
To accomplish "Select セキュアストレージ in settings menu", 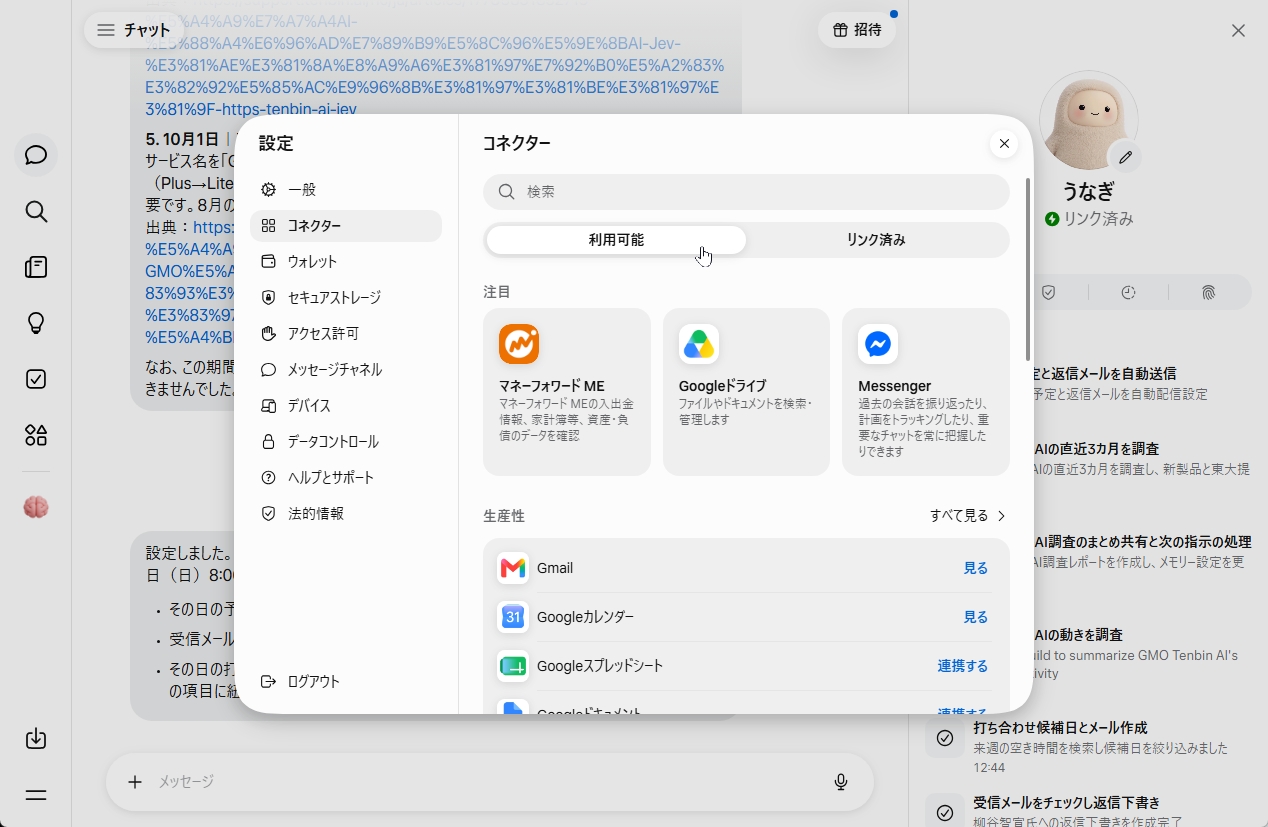I will click(346, 298).
